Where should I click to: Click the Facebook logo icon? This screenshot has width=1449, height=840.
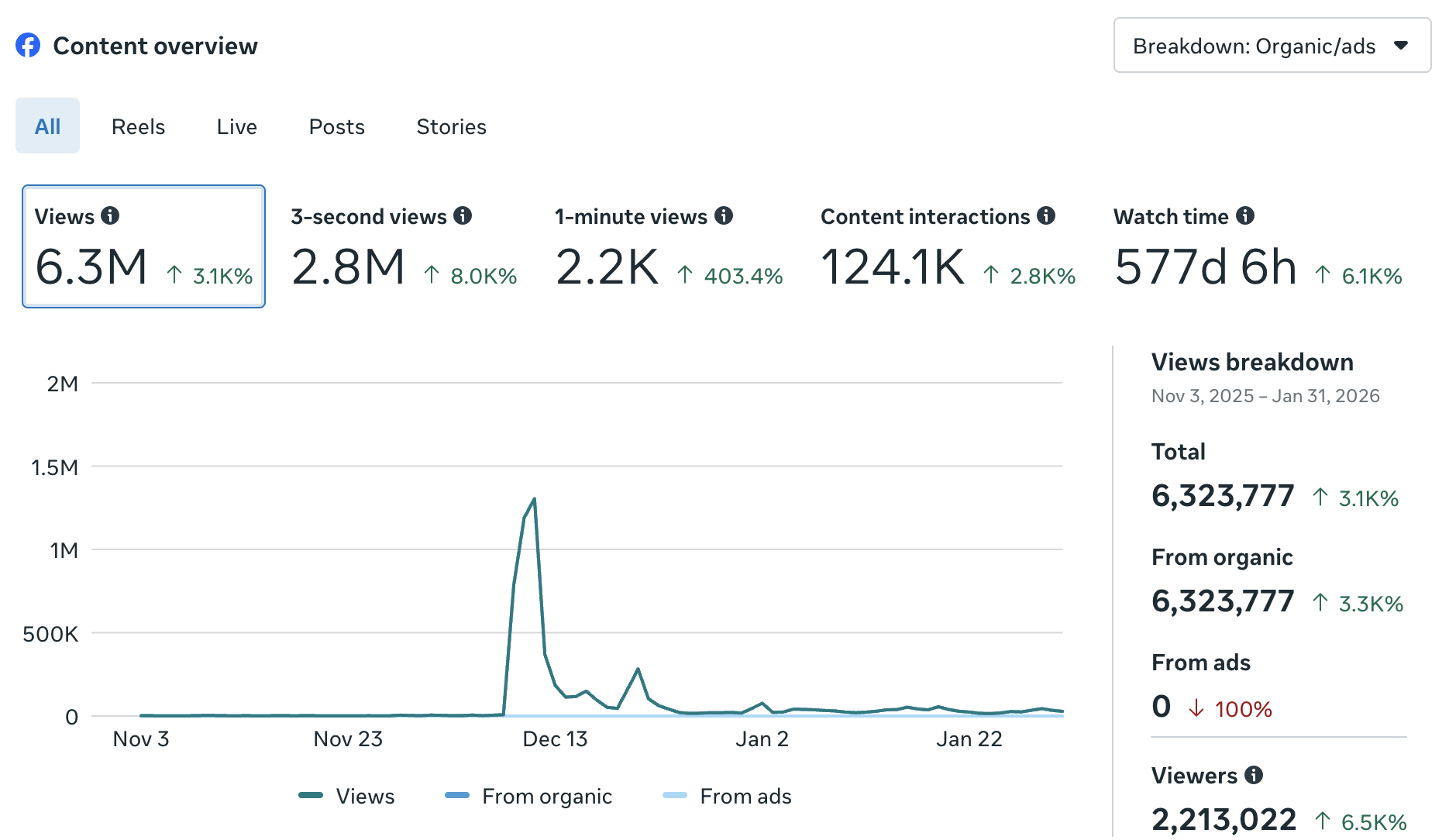click(28, 46)
